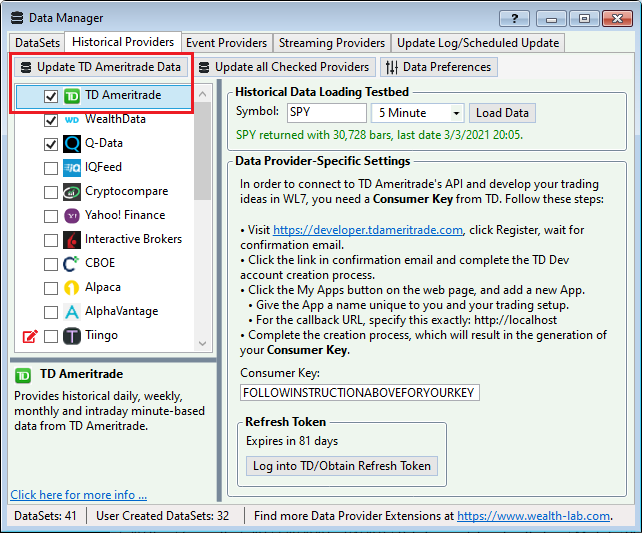Select the Tiingo provider name
642x533 pixels.
pyautogui.click(x=101, y=335)
